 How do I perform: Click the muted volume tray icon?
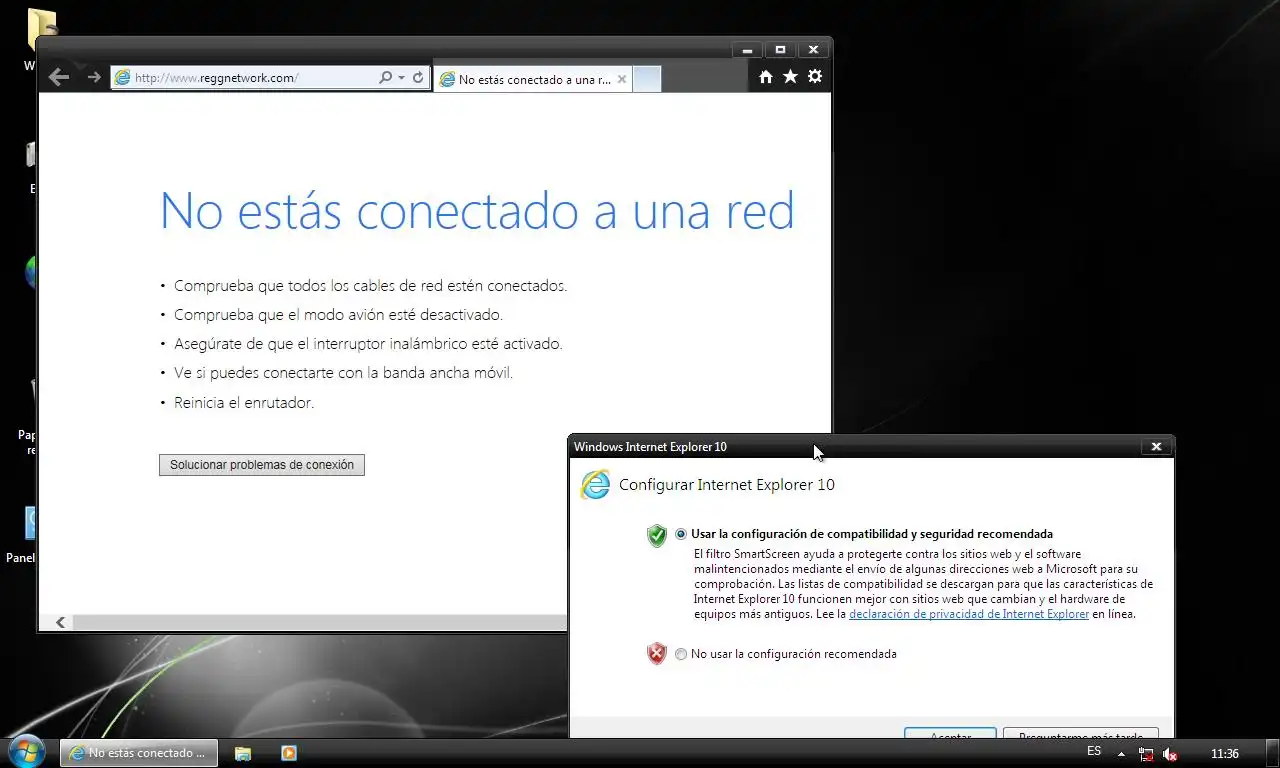(x=1169, y=754)
